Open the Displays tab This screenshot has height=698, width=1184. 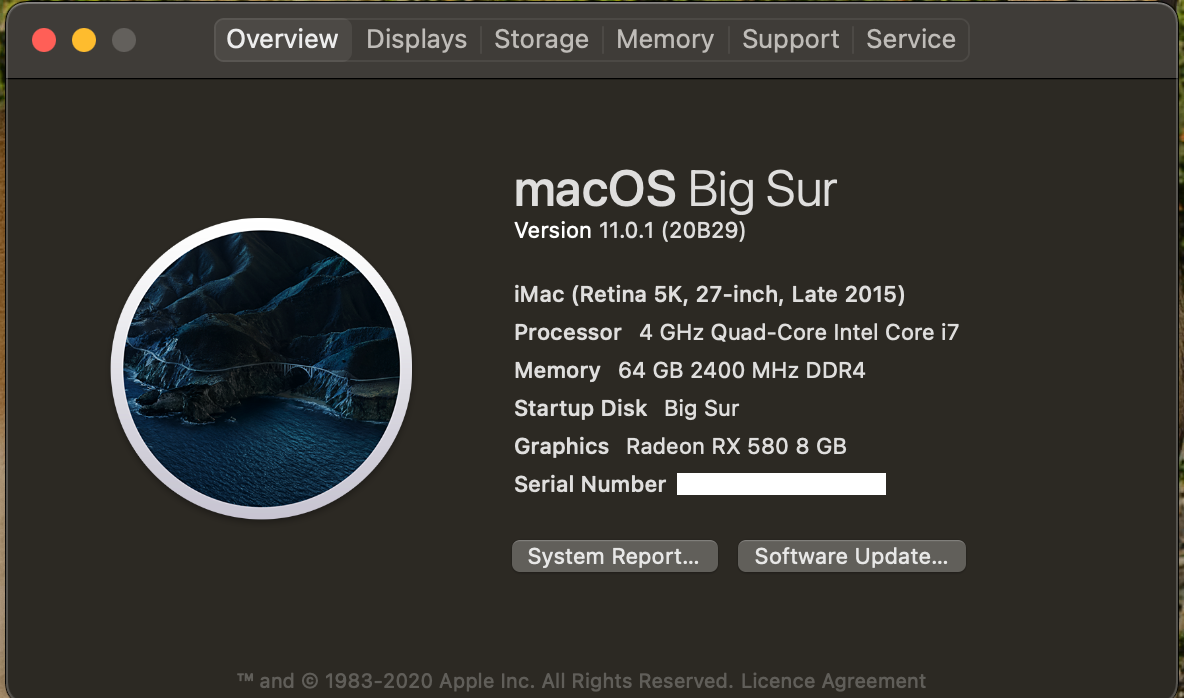click(416, 40)
